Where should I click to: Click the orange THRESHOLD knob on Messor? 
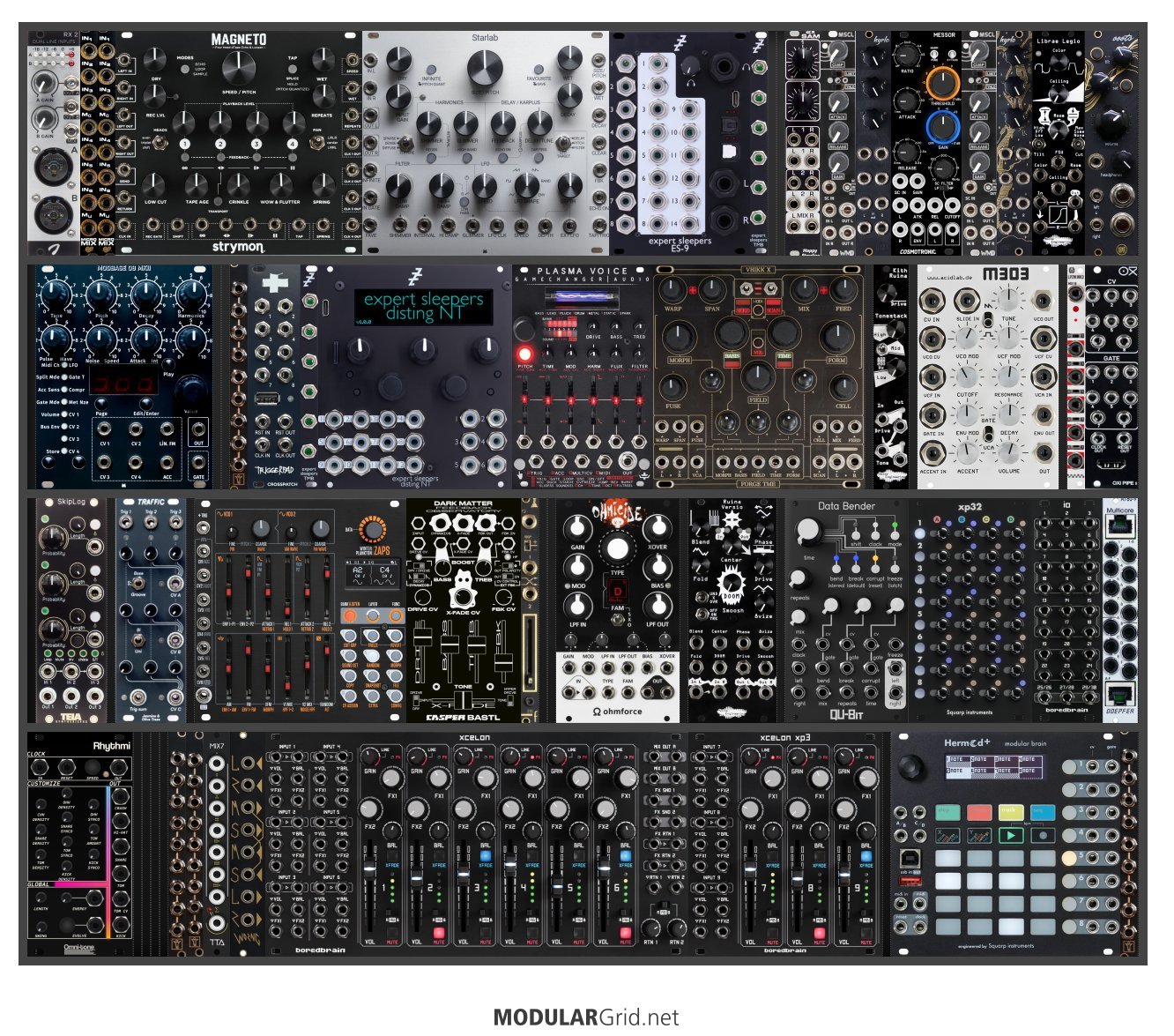point(942,83)
